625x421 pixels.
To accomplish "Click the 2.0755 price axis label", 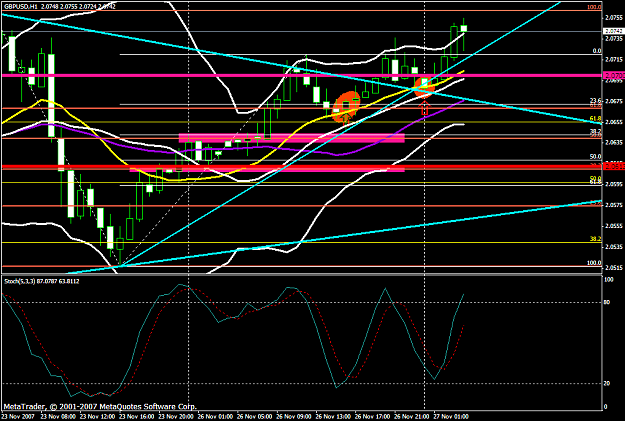I will [614, 18].
